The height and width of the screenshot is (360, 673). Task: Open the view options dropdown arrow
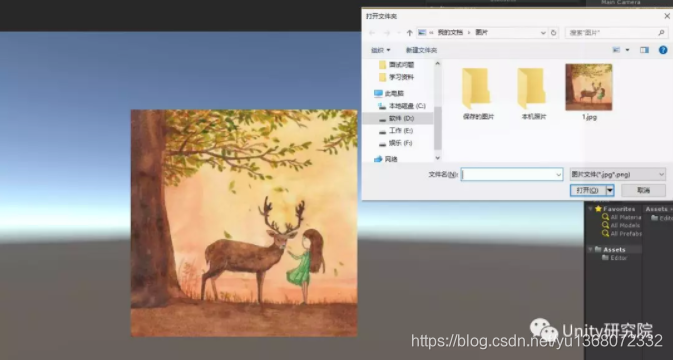(x=628, y=50)
